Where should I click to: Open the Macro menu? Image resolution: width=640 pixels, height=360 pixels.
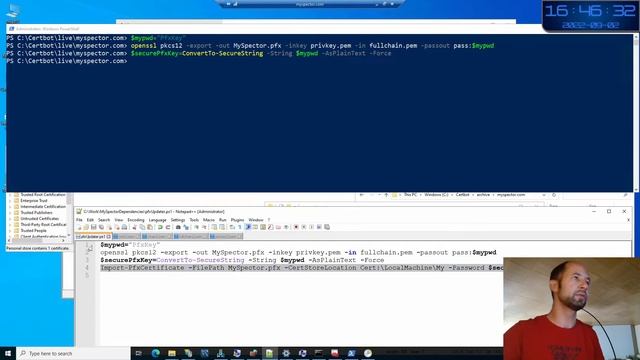[x=209, y=220]
